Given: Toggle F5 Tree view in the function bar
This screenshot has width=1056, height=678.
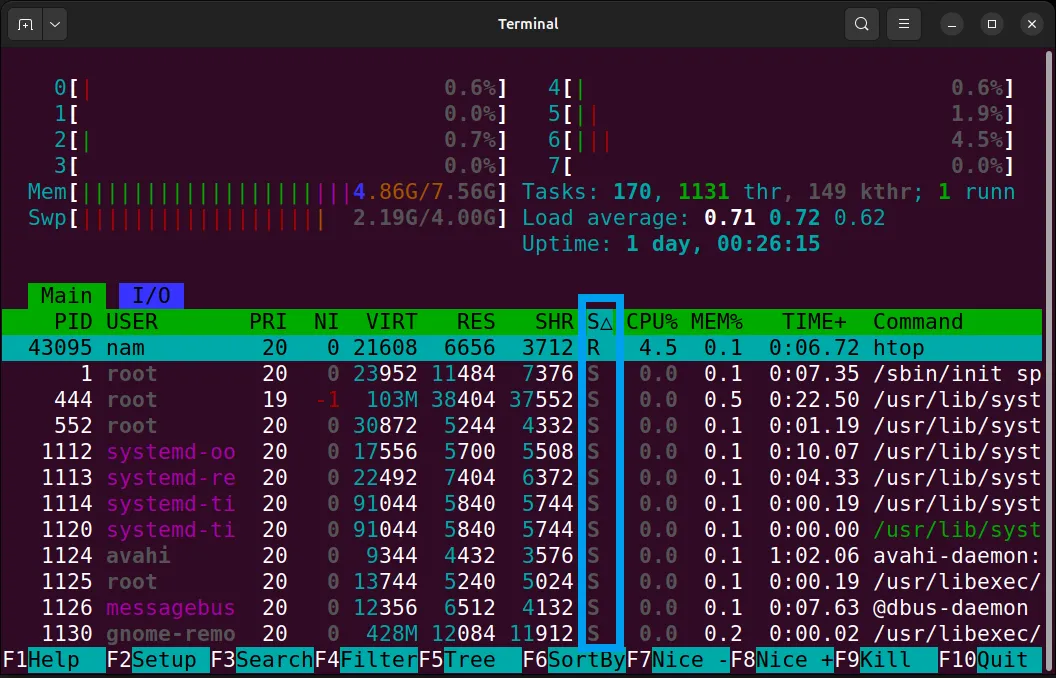Looking at the screenshot, I should click(x=470, y=660).
